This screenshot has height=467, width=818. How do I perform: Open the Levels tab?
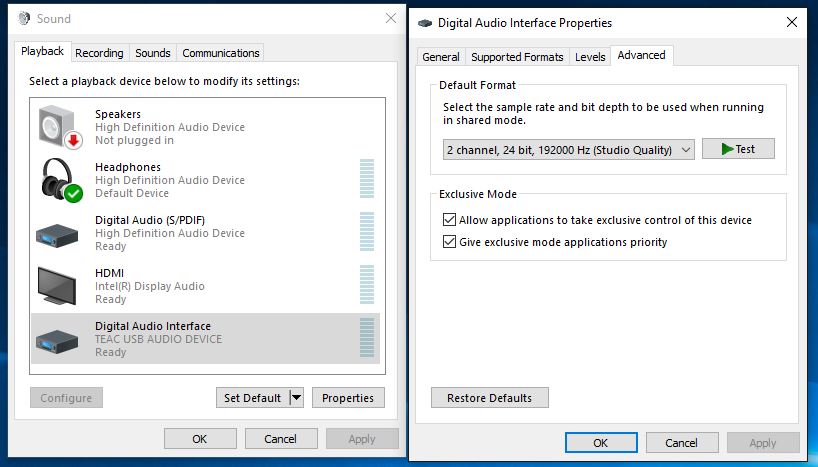tap(590, 57)
